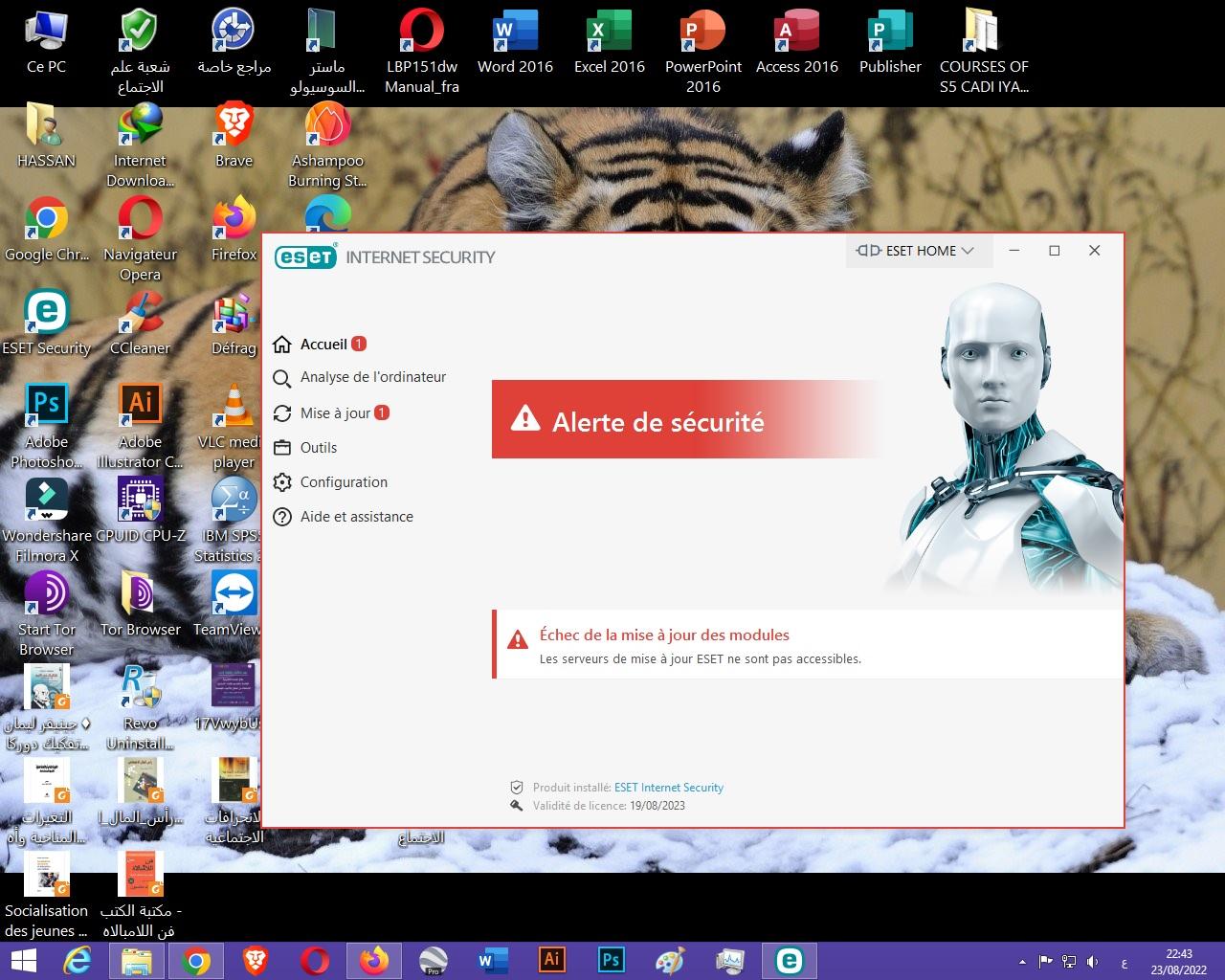Open Ashampoo Burning Studio shortcut
The height and width of the screenshot is (980, 1225).
click(327, 145)
